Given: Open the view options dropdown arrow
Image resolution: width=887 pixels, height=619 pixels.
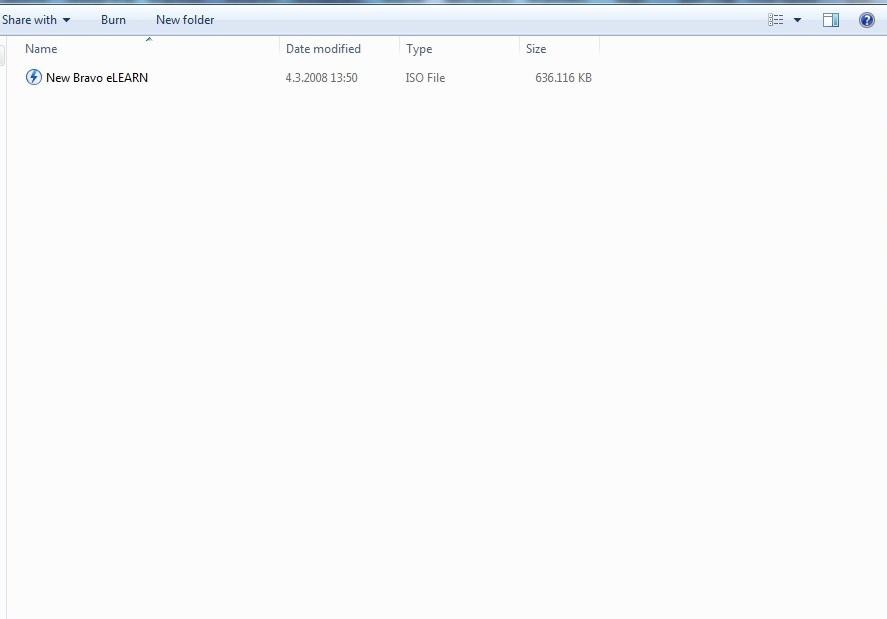Looking at the screenshot, I should click(798, 20).
